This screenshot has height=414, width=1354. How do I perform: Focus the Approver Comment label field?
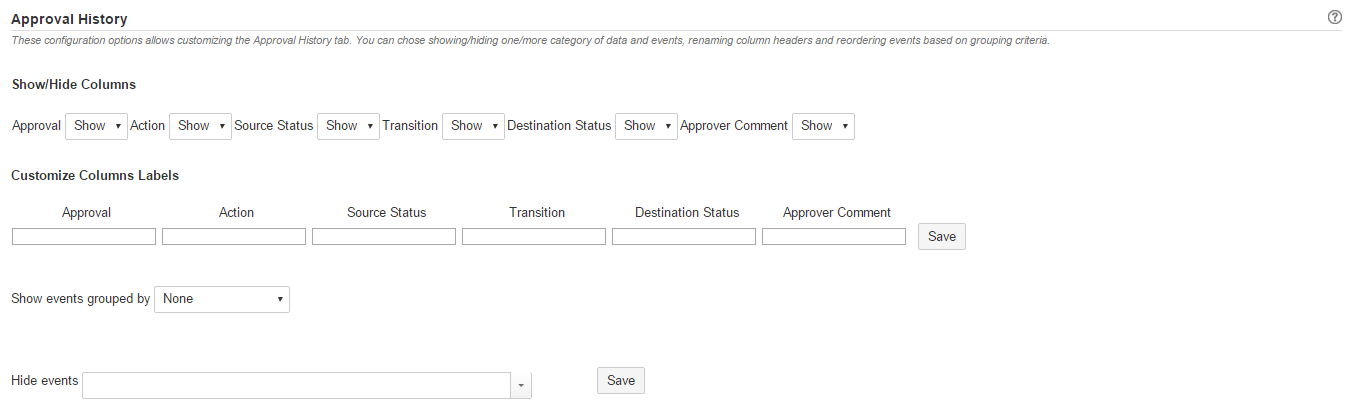pyautogui.click(x=834, y=237)
